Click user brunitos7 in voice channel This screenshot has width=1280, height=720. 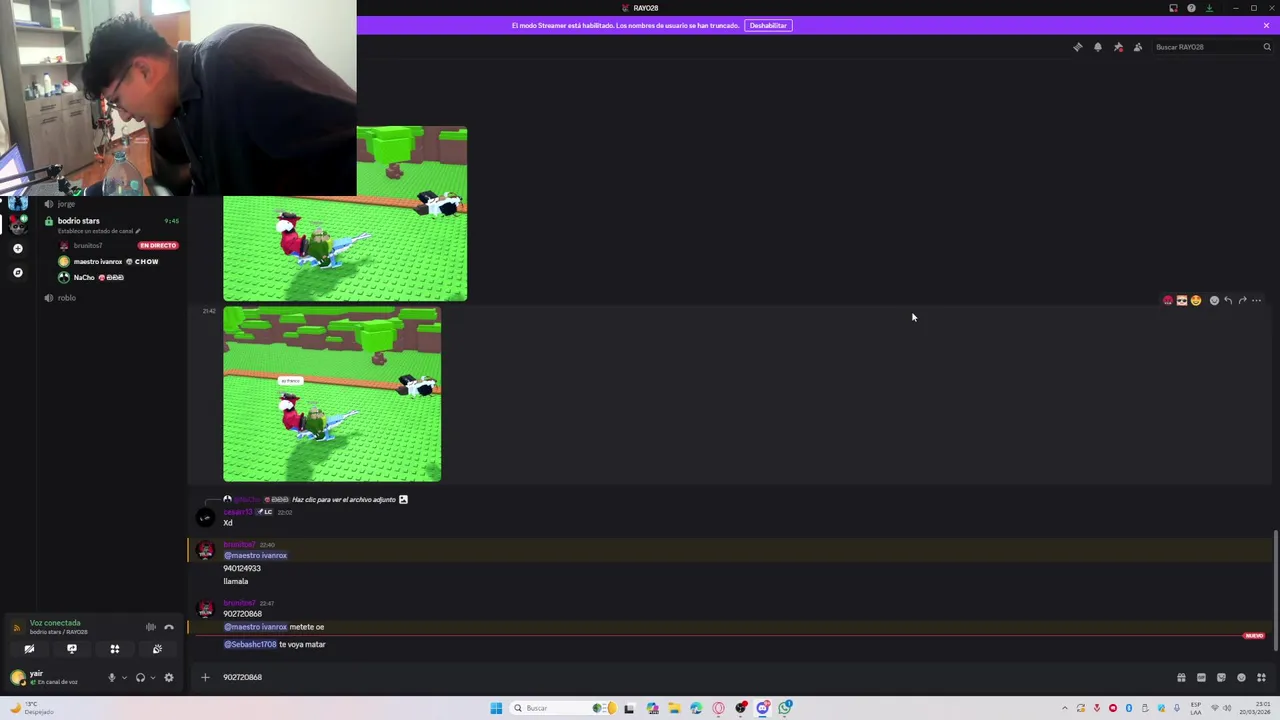click(x=88, y=245)
